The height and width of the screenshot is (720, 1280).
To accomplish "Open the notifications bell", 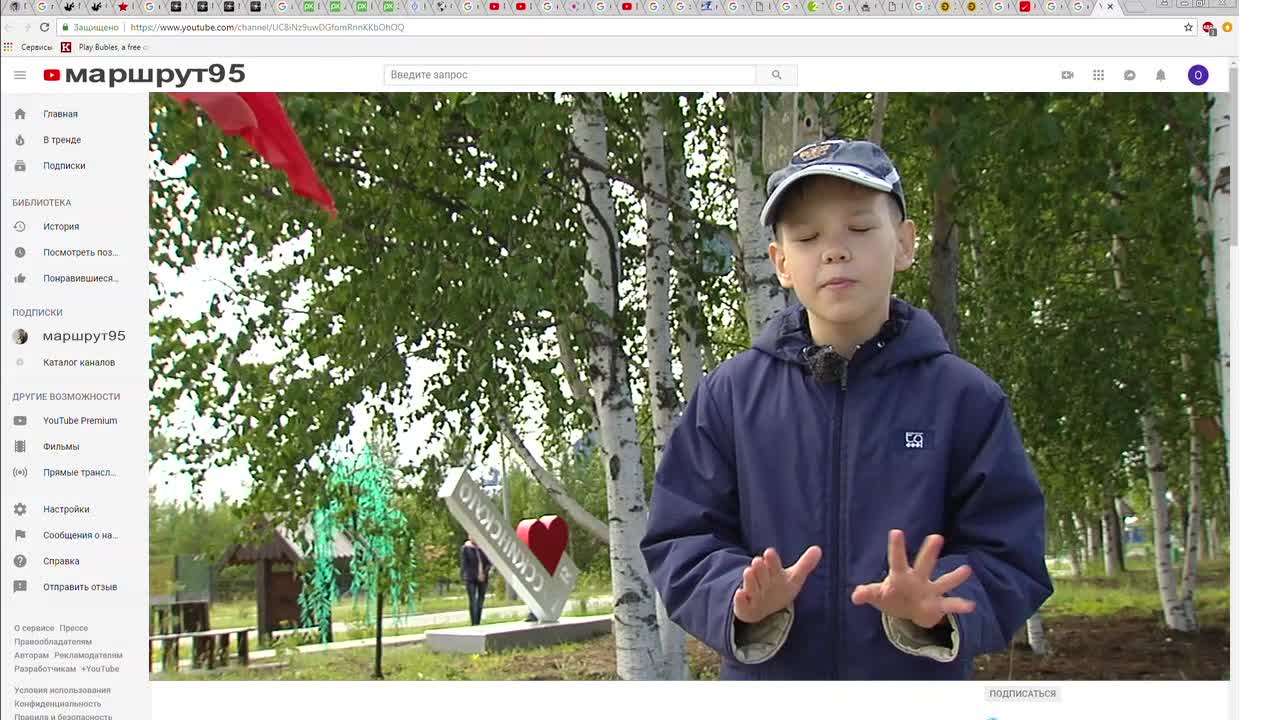I will tap(1160, 75).
